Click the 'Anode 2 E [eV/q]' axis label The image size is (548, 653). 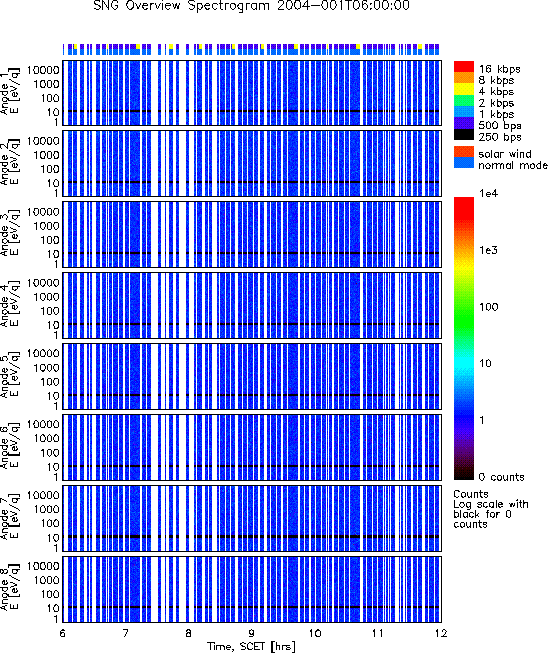tap(10, 163)
